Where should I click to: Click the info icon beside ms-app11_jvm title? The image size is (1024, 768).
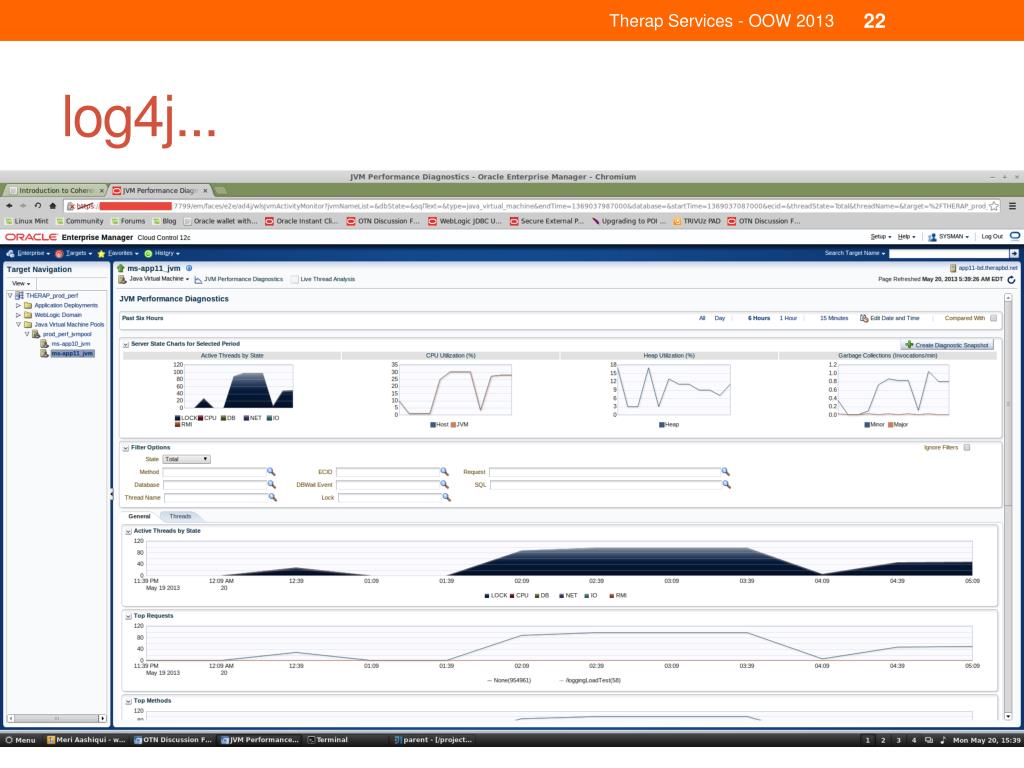[189, 268]
